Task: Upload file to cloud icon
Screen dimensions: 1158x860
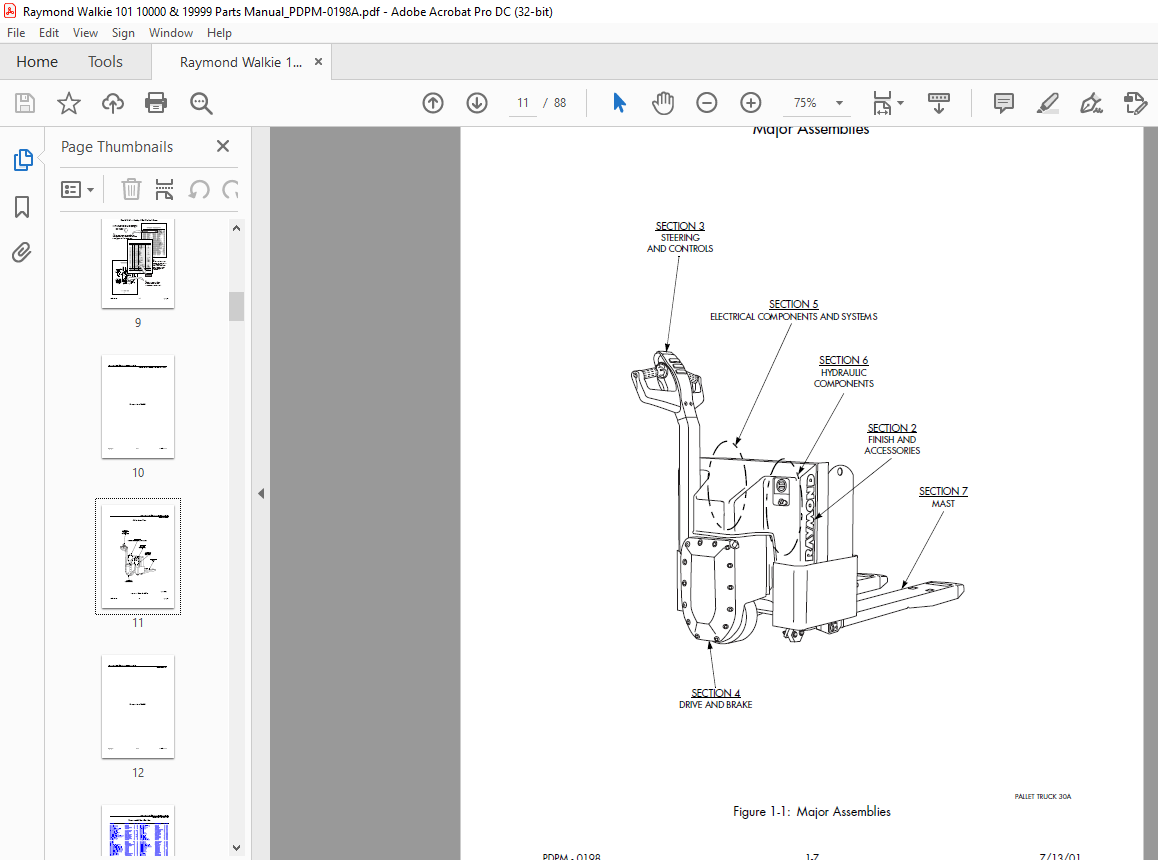Action: 112,103
